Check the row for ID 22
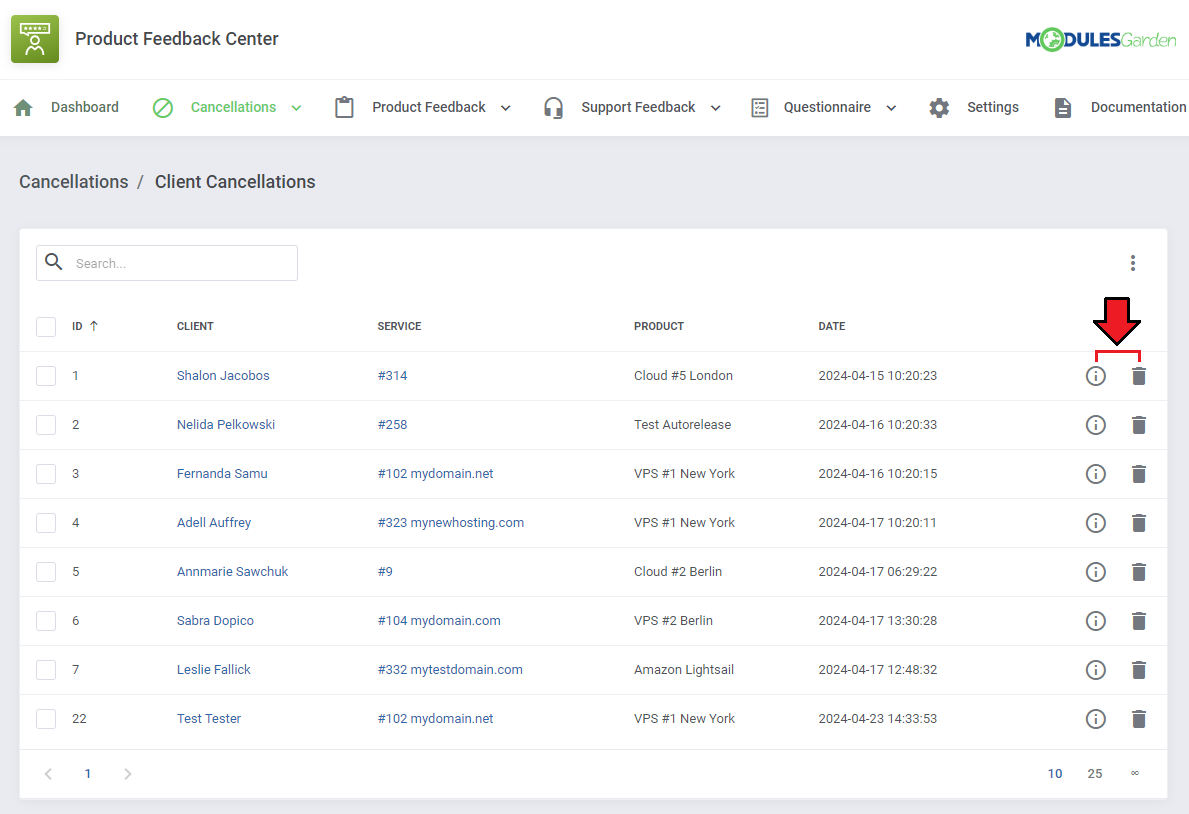The width and height of the screenshot is (1189, 814). [46, 718]
